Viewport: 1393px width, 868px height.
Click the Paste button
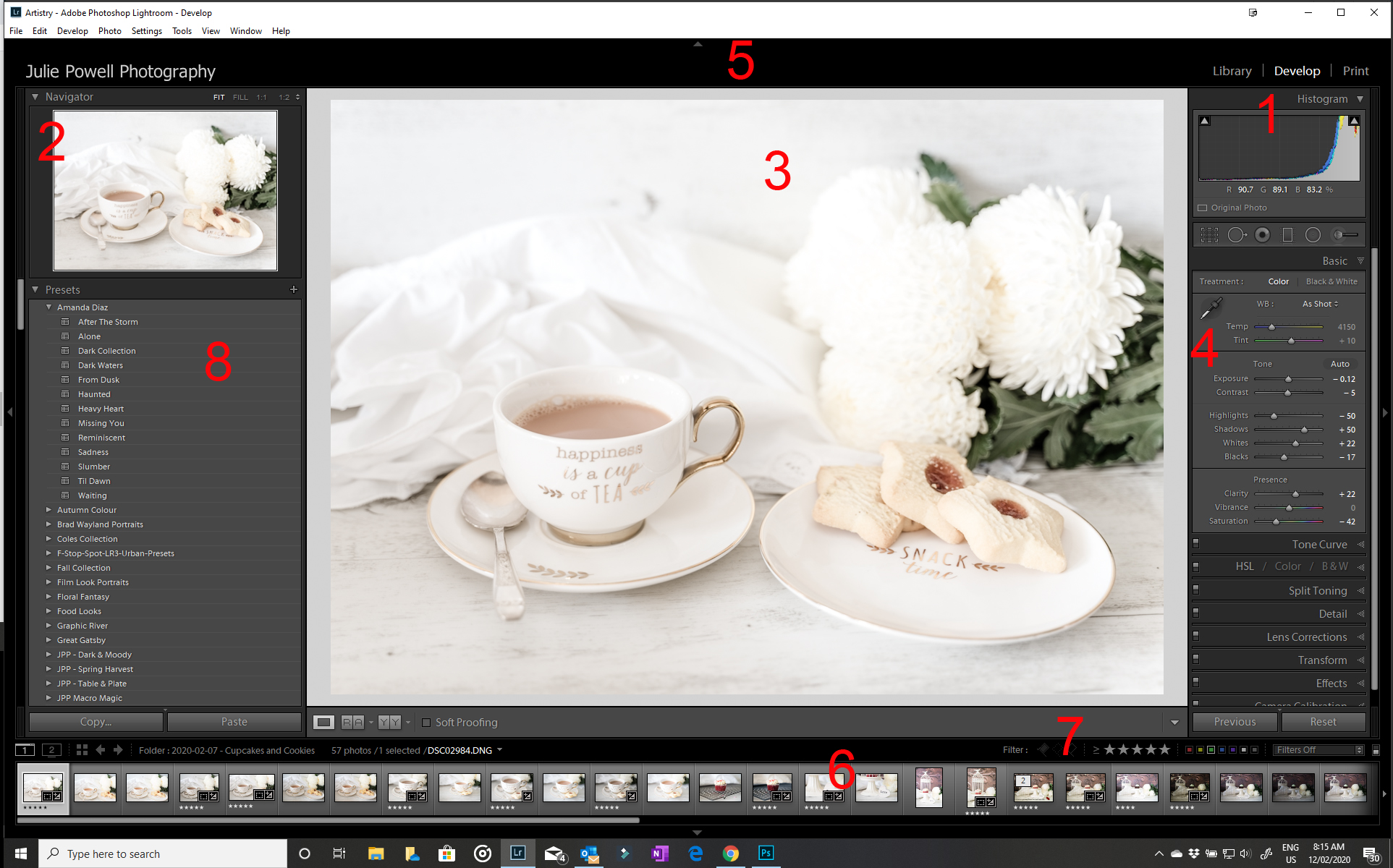234,722
